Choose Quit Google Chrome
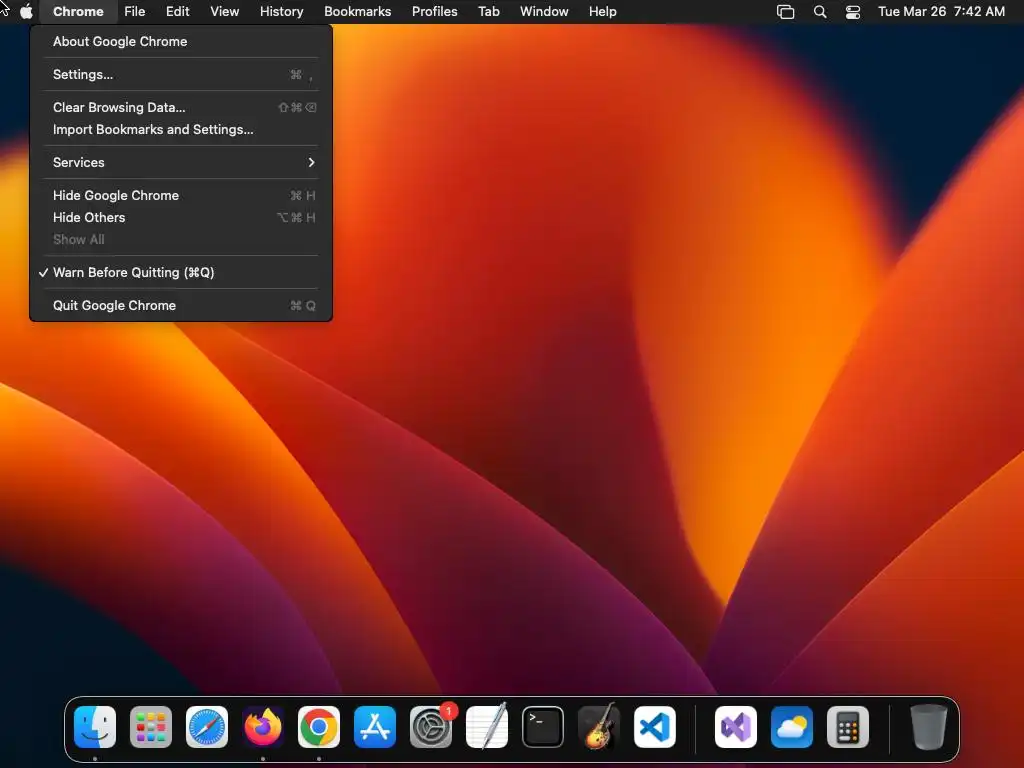The image size is (1024, 768). [x=181, y=306]
